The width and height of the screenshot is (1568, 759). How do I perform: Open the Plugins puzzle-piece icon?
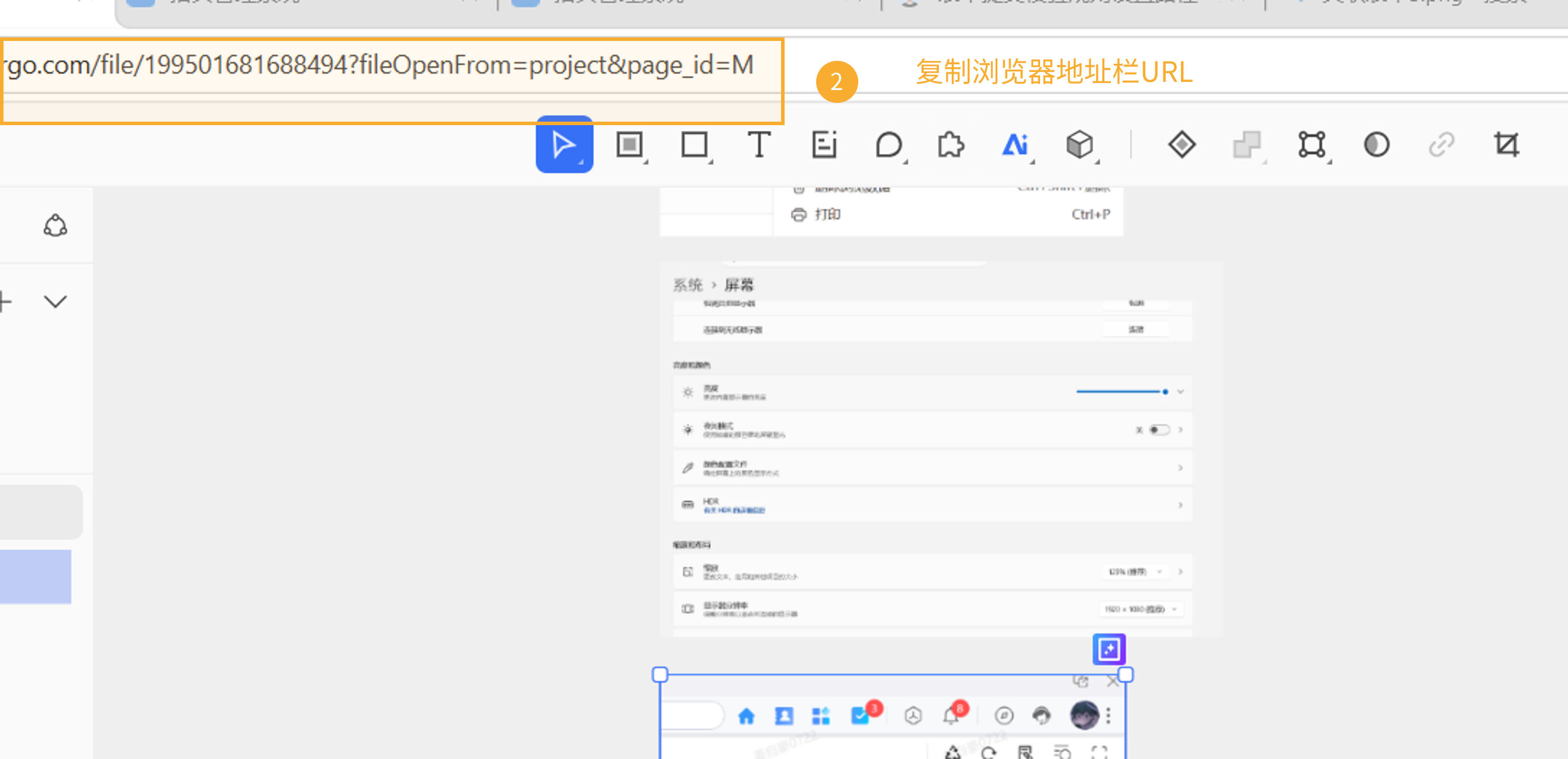[x=951, y=145]
